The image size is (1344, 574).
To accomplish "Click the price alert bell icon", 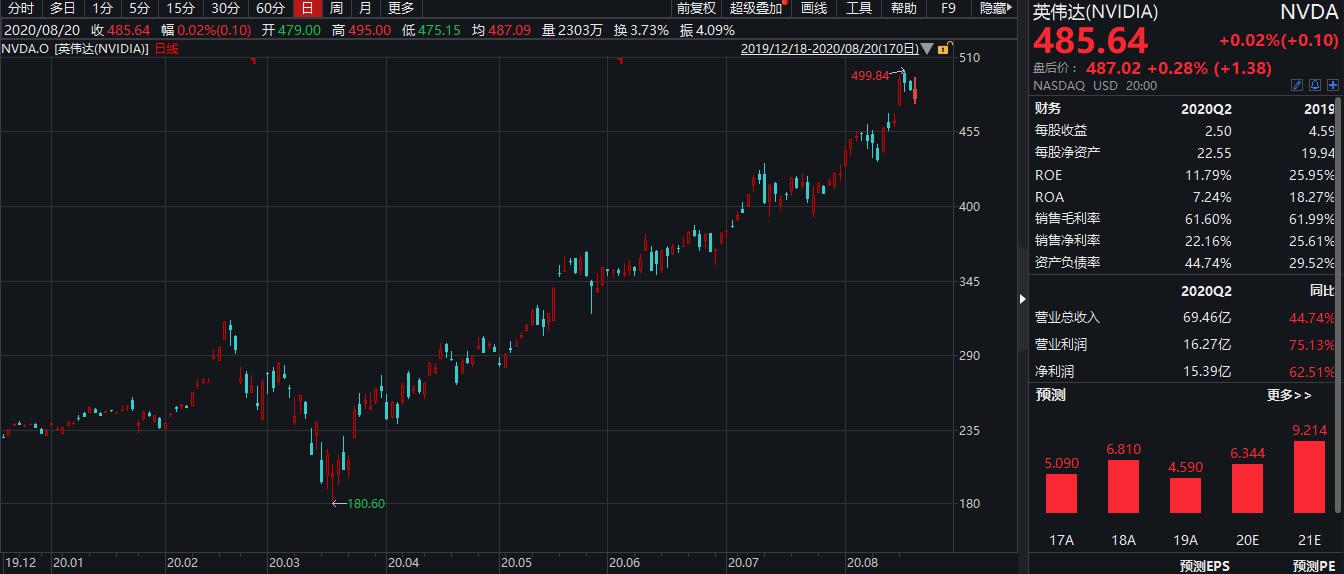I will pyautogui.click(x=1315, y=85).
